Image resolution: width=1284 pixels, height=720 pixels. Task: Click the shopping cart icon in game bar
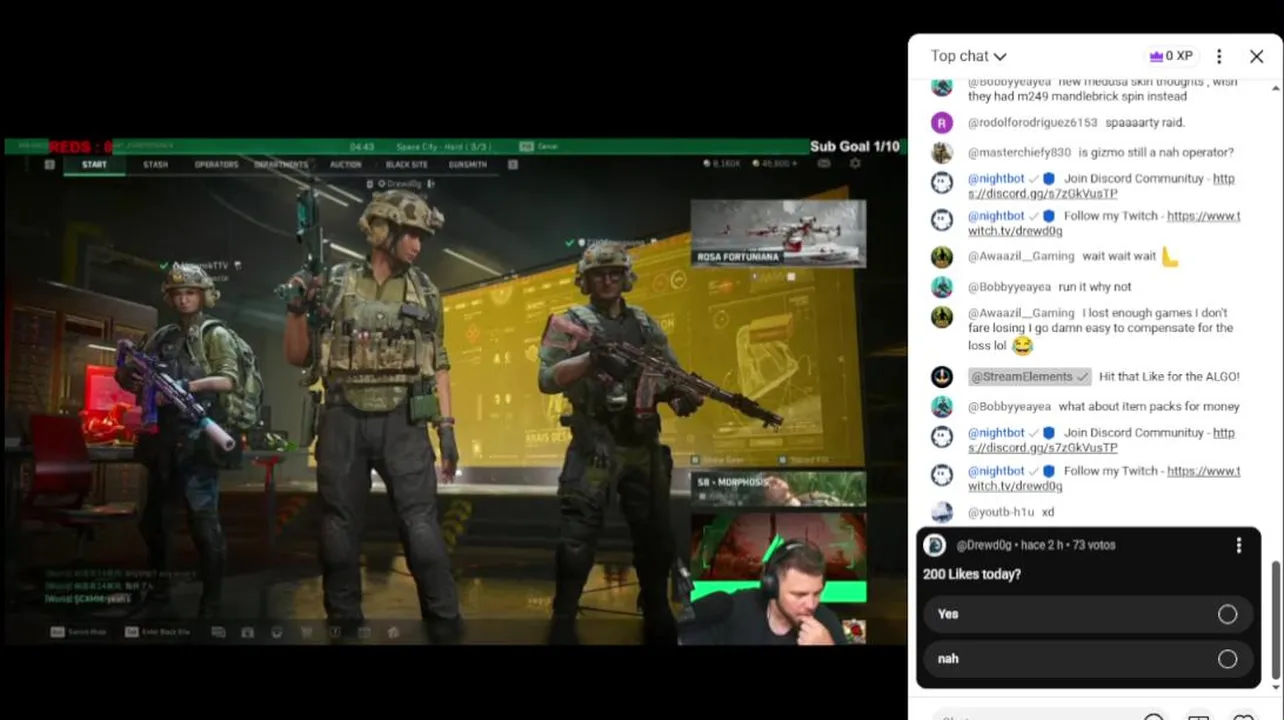pos(306,632)
